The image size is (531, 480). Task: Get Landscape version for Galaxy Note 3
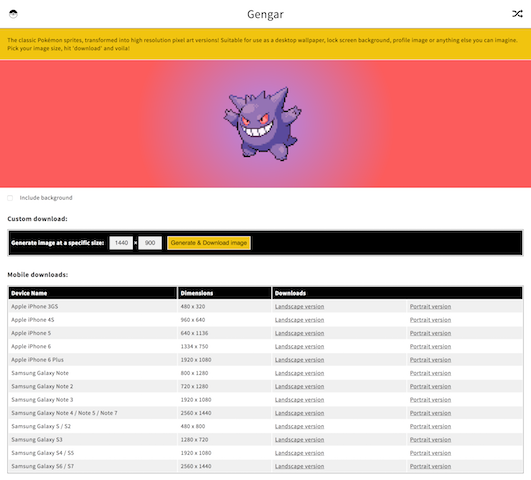click(x=299, y=400)
